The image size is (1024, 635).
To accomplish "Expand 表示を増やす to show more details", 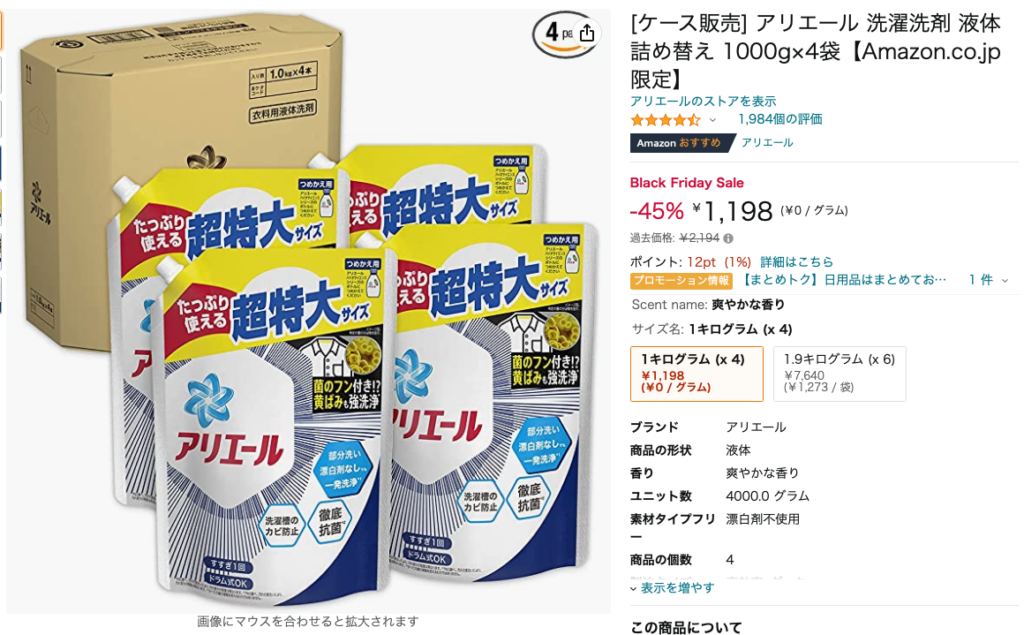I will coord(672,588).
